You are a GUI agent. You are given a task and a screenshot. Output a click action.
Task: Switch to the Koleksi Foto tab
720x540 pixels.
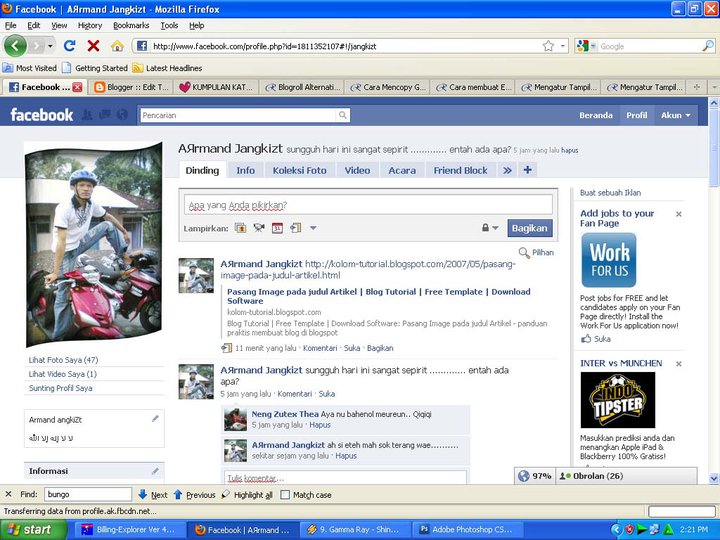pyautogui.click(x=300, y=170)
